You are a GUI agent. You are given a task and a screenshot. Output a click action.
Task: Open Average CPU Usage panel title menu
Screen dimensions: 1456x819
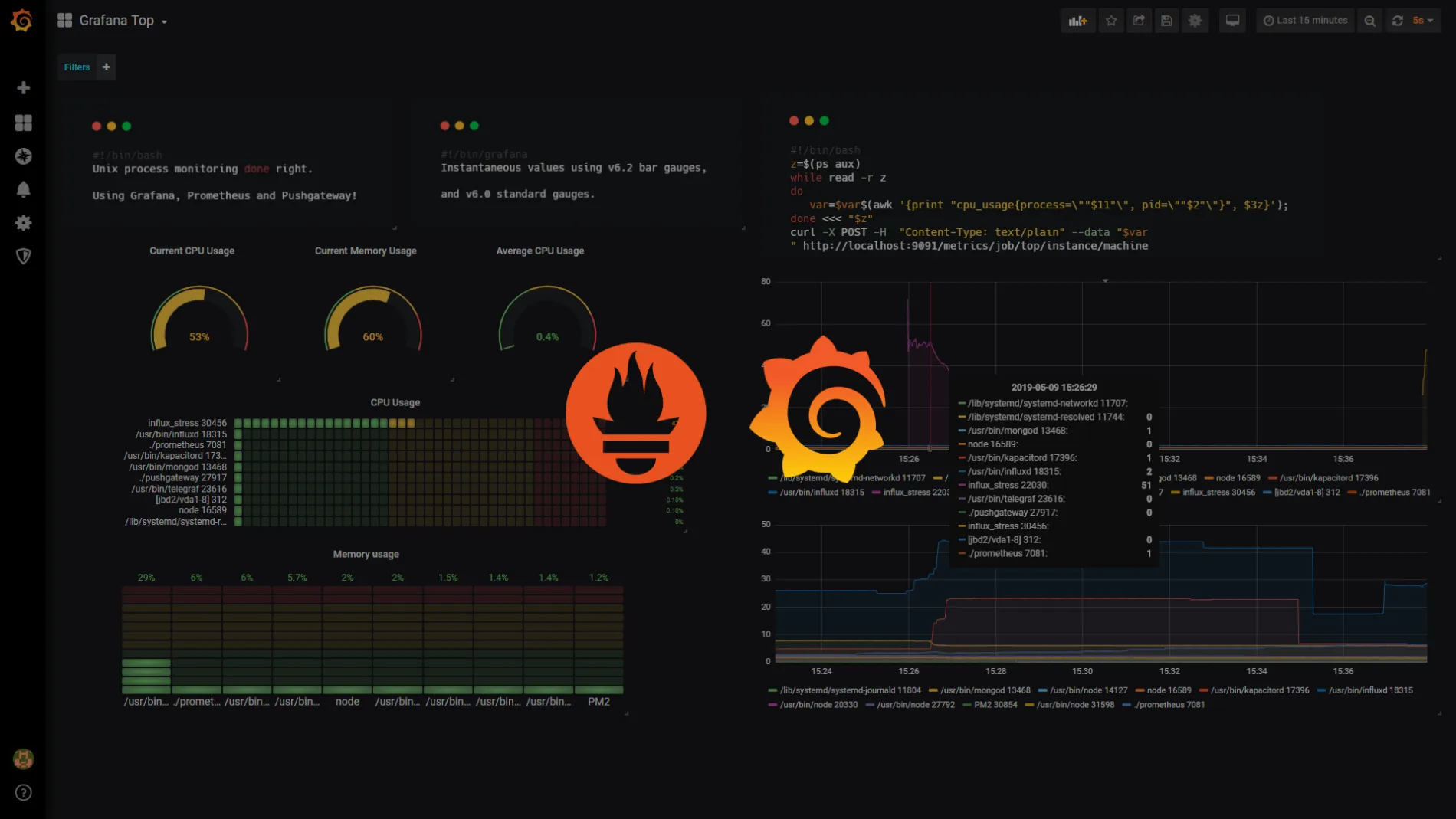tap(540, 251)
